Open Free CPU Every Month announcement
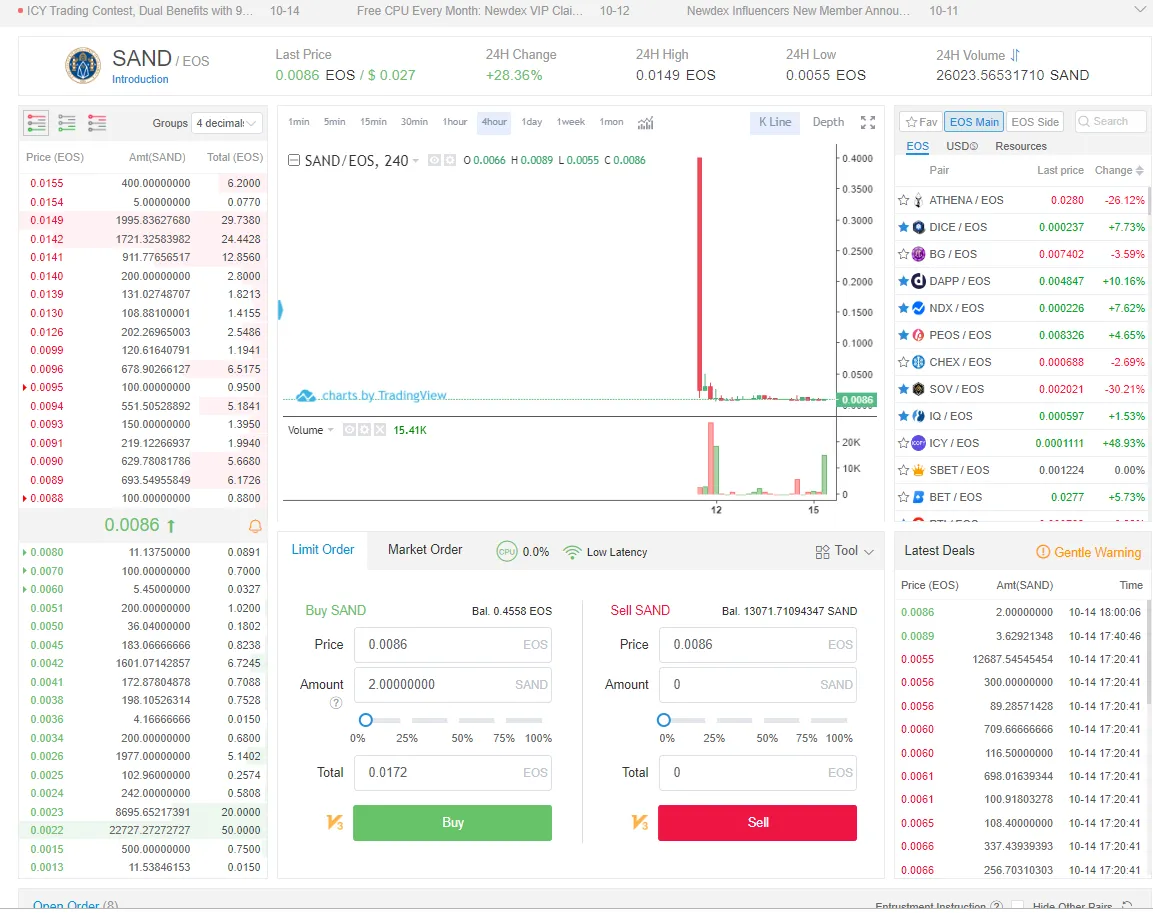 point(470,11)
